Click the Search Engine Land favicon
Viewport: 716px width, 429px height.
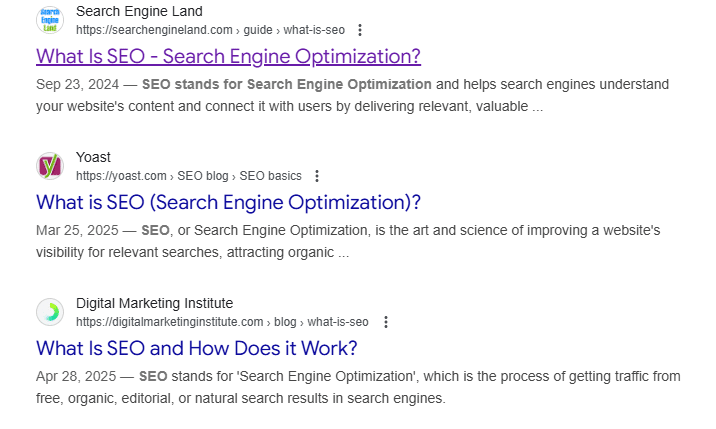[x=50, y=20]
